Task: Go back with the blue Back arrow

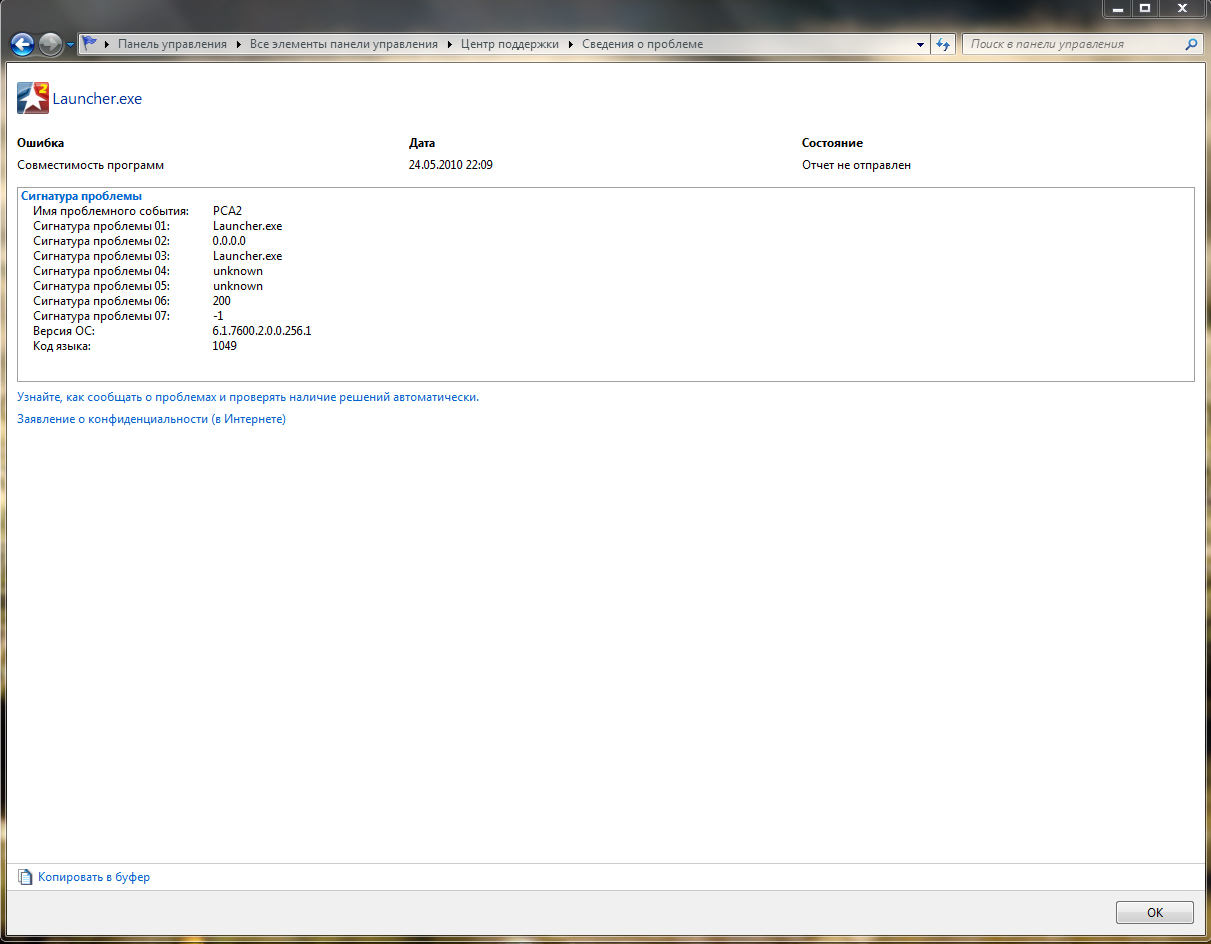Action: 22,44
